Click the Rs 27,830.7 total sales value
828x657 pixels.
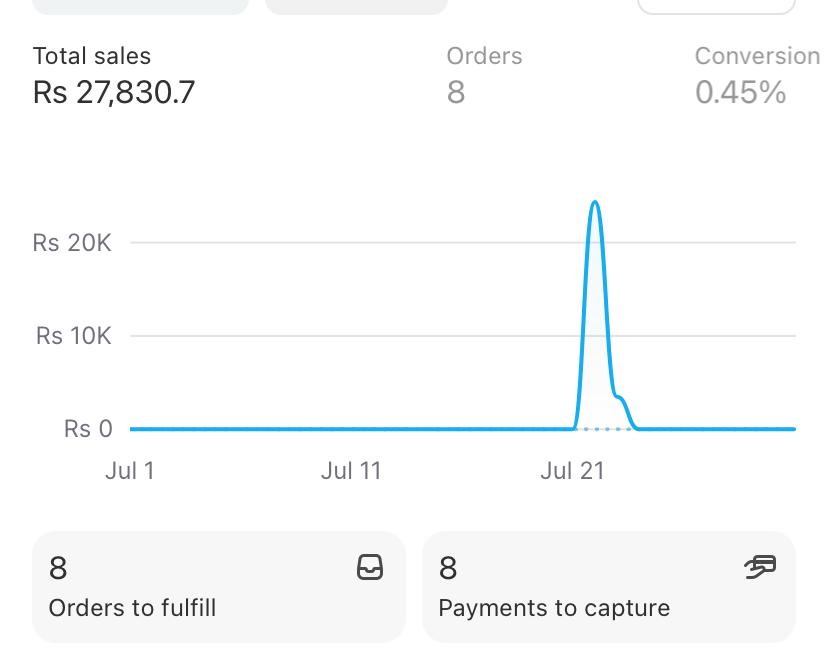[114, 93]
